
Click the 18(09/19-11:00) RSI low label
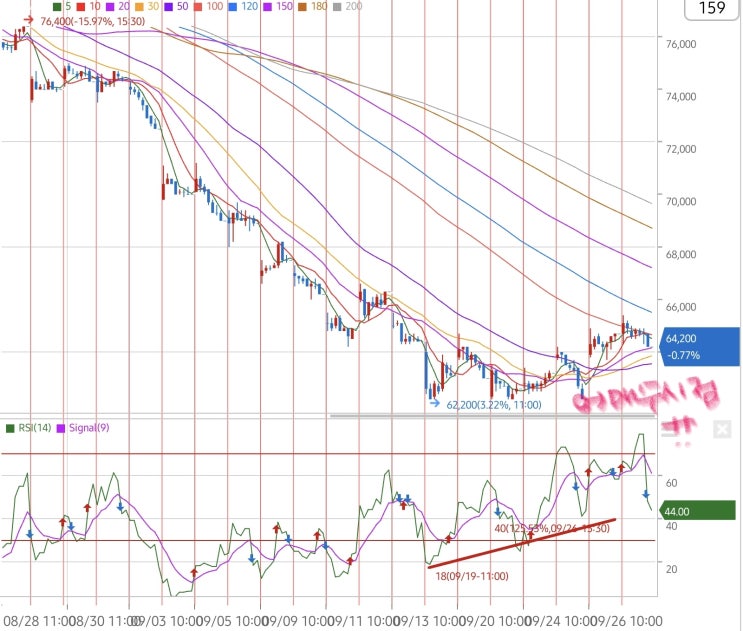(x=472, y=576)
